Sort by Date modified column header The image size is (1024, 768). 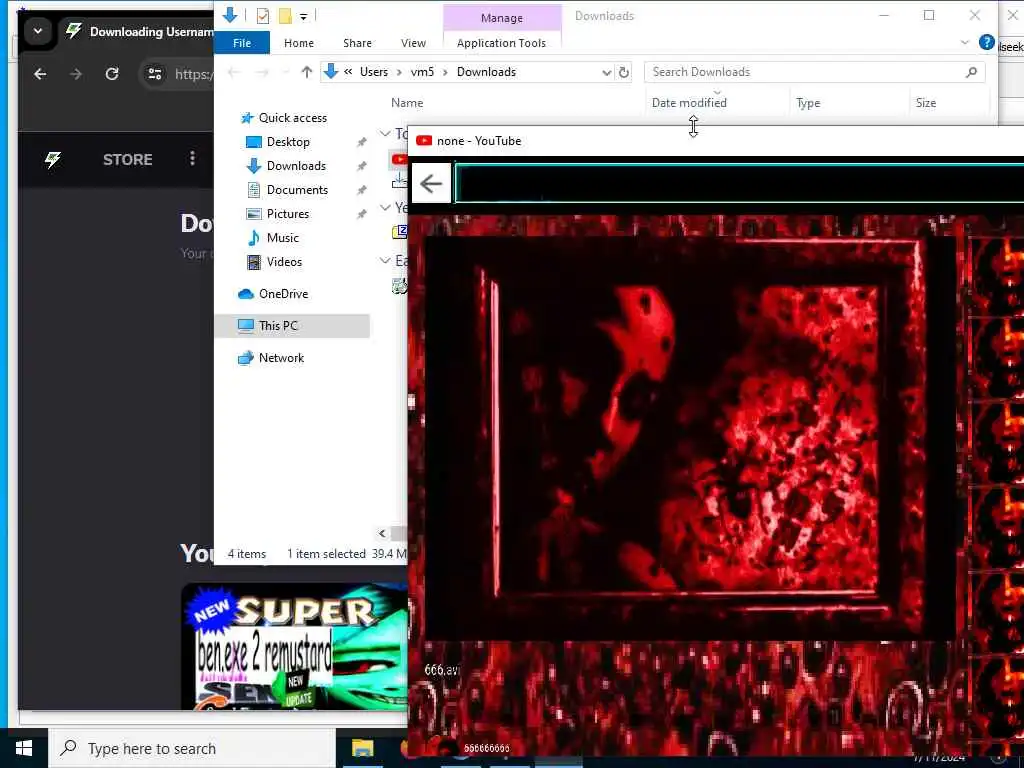click(689, 103)
